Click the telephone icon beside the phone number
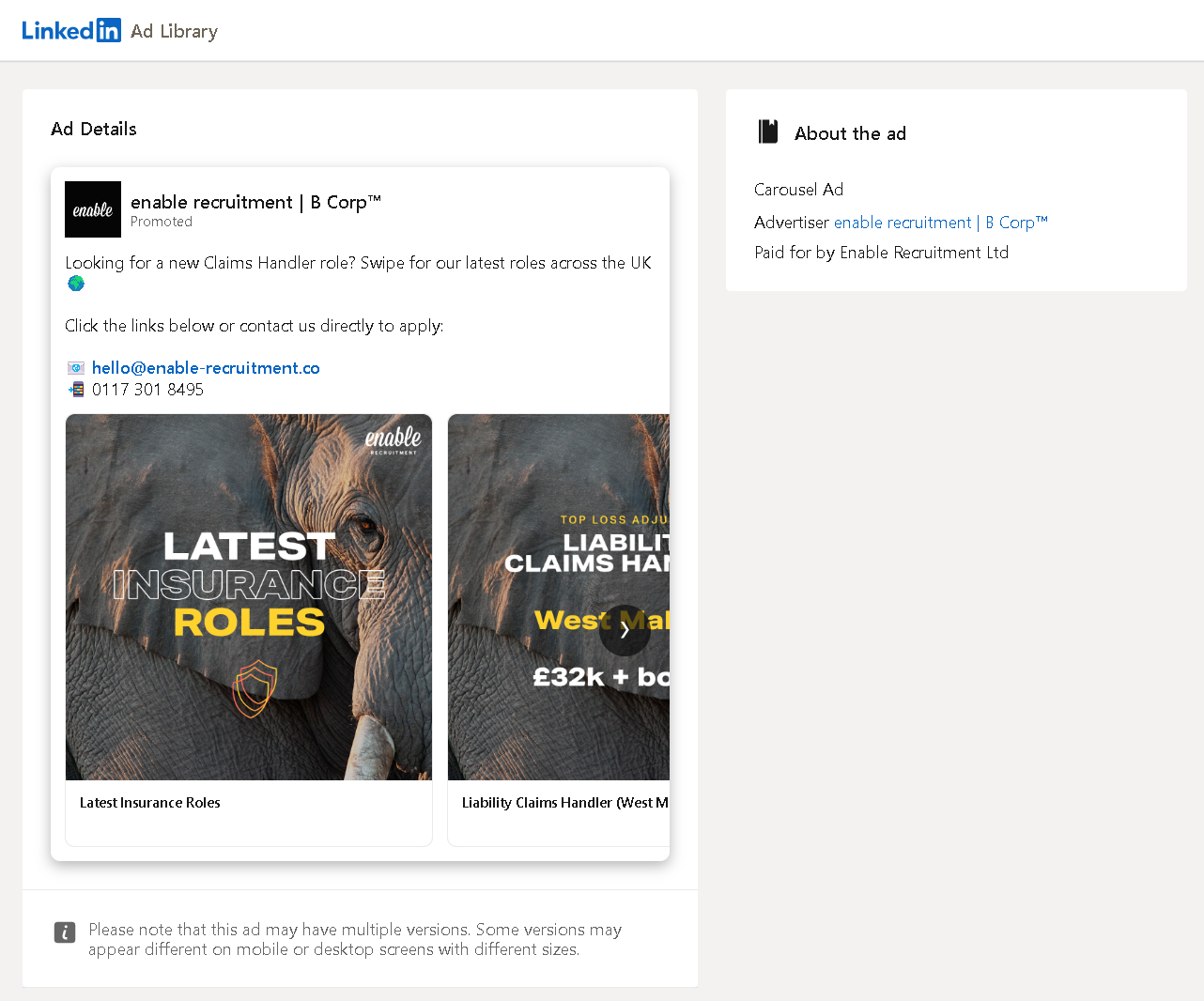The image size is (1204, 1001). 75,389
